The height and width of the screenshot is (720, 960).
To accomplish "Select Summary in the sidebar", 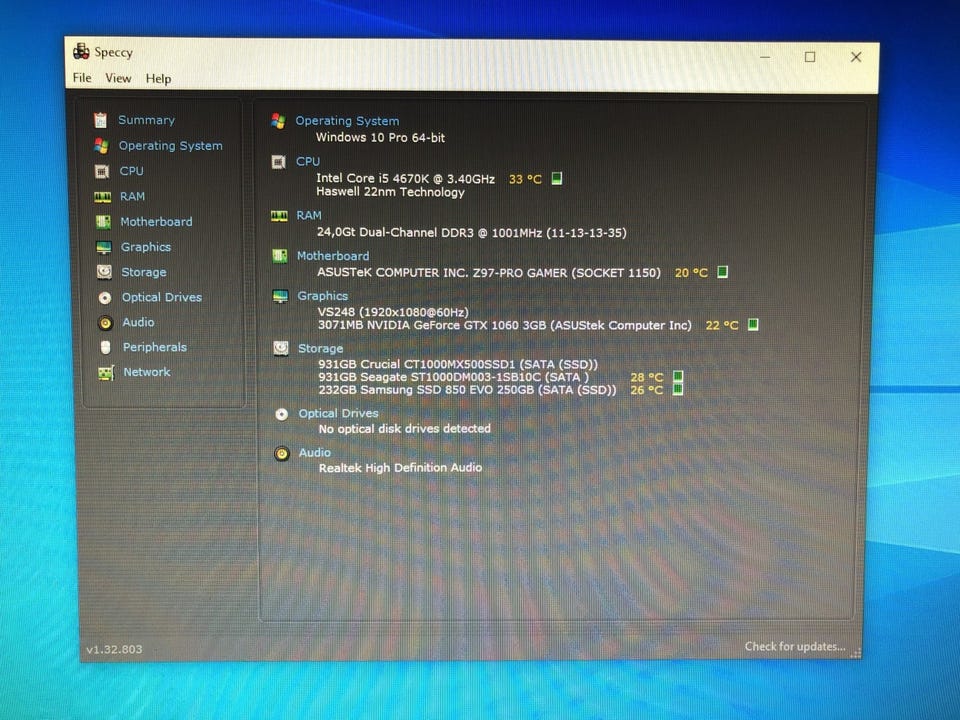I will coord(146,120).
